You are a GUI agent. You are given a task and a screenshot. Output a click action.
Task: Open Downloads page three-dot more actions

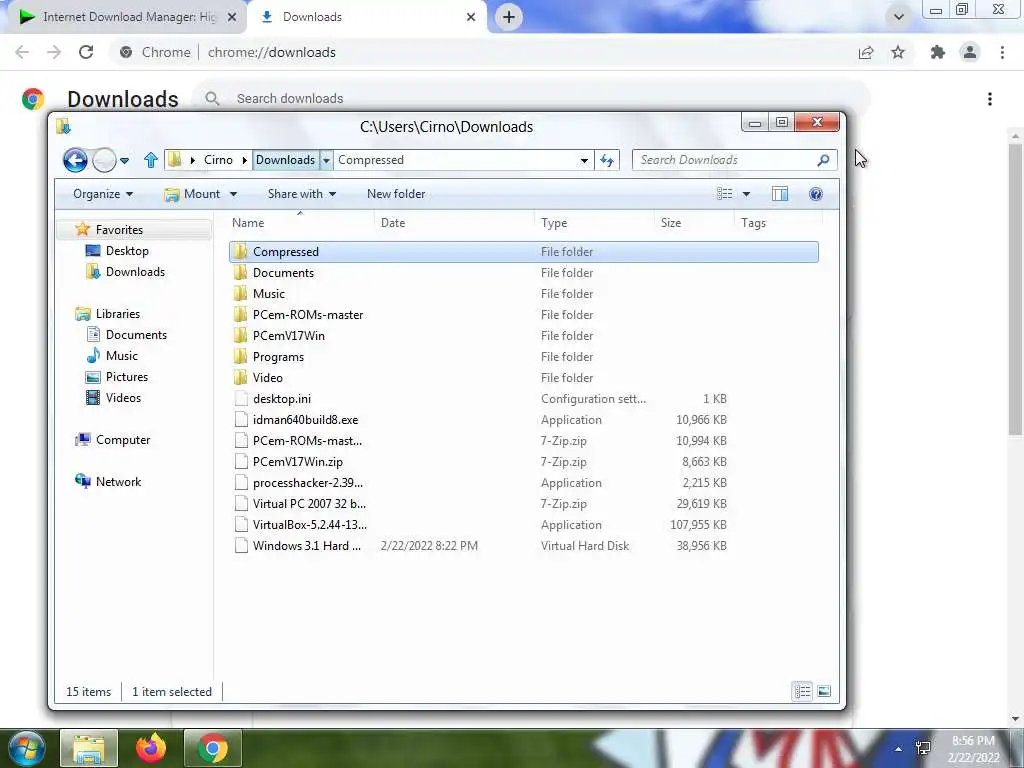point(990,99)
